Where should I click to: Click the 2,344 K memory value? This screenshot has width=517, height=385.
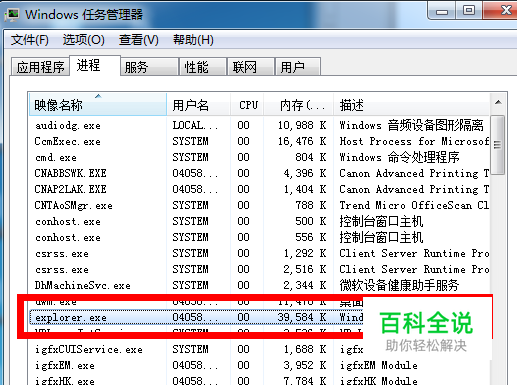click(x=305, y=285)
